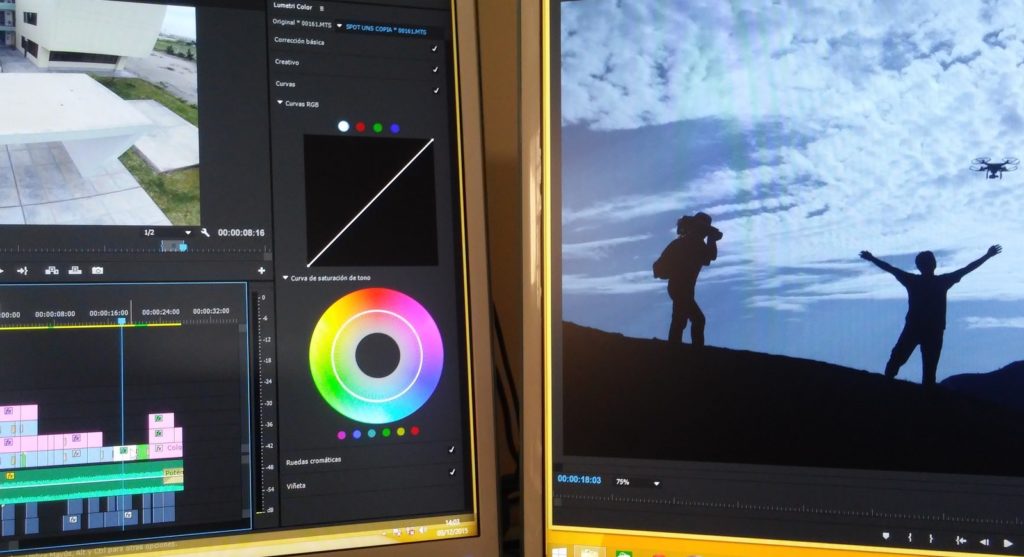This screenshot has width=1024, height=557.
Task: Open the Viñeta section
Action: pyautogui.click(x=296, y=486)
